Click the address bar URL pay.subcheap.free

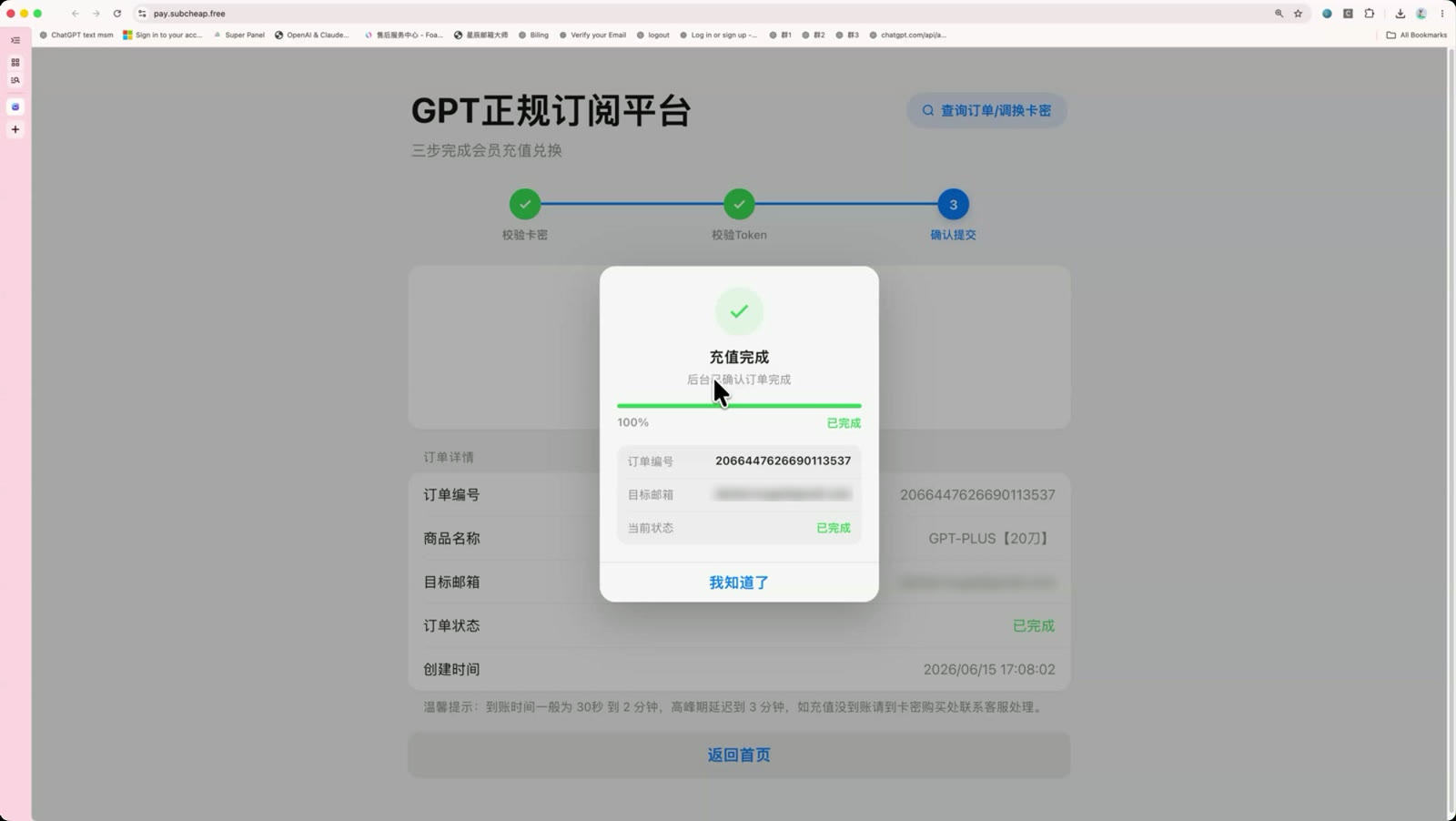189,14
